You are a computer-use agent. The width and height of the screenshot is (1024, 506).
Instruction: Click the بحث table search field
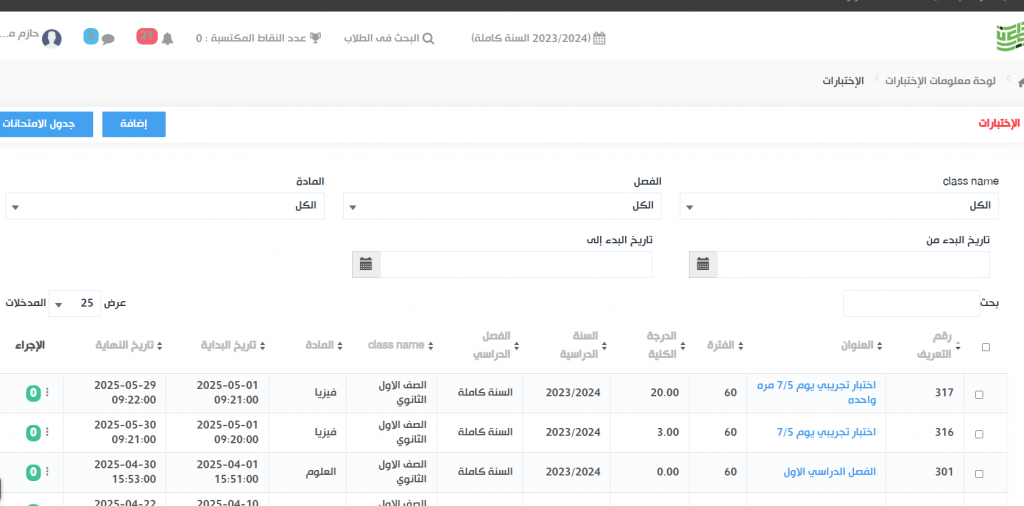911,303
